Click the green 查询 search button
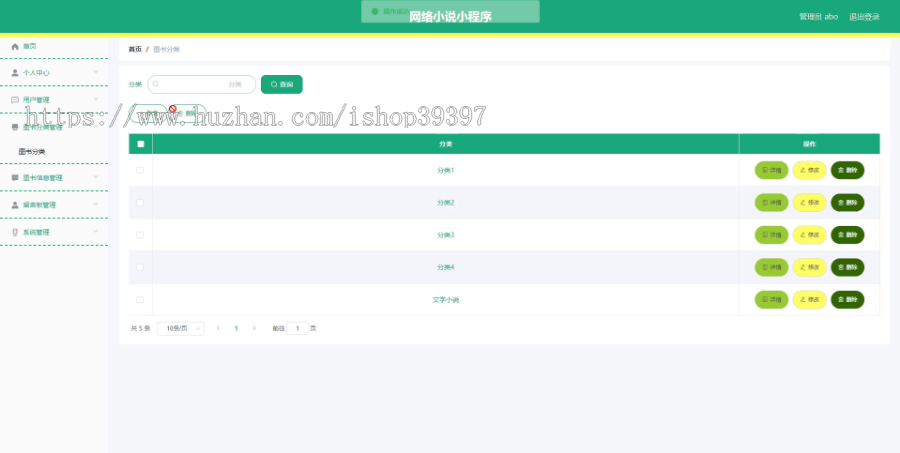900x453 pixels. click(282, 84)
